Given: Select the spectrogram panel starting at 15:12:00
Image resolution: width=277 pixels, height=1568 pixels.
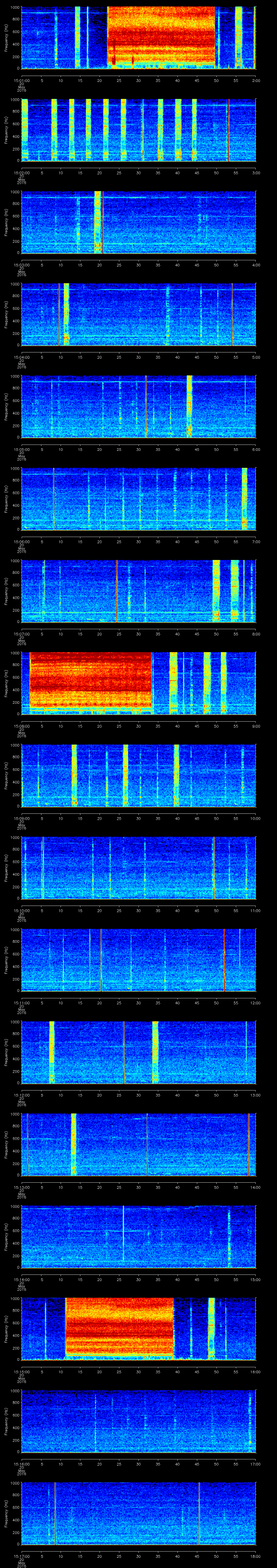Looking at the screenshot, I should [138, 1052].
